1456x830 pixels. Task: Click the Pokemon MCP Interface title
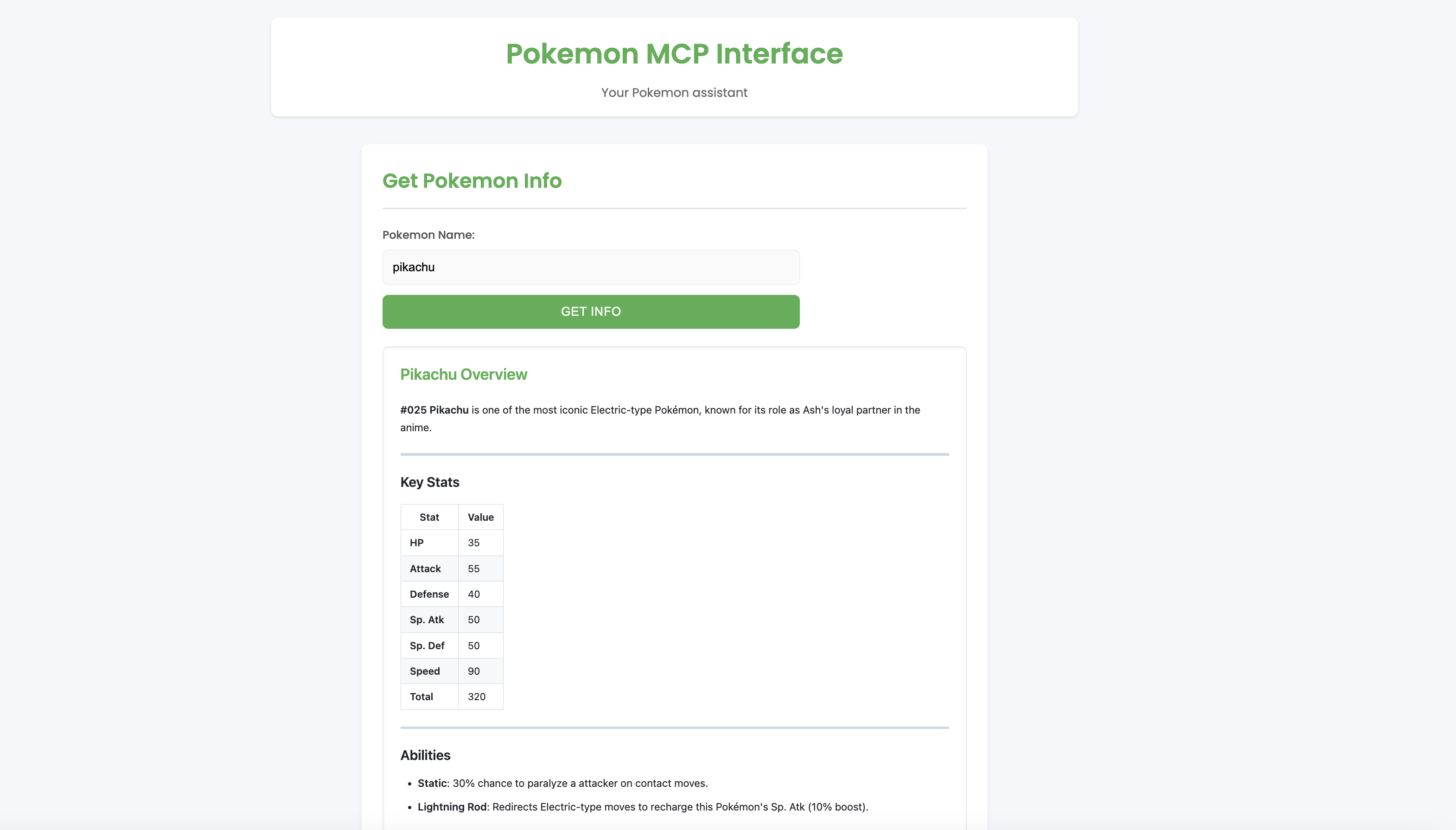pyautogui.click(x=673, y=53)
